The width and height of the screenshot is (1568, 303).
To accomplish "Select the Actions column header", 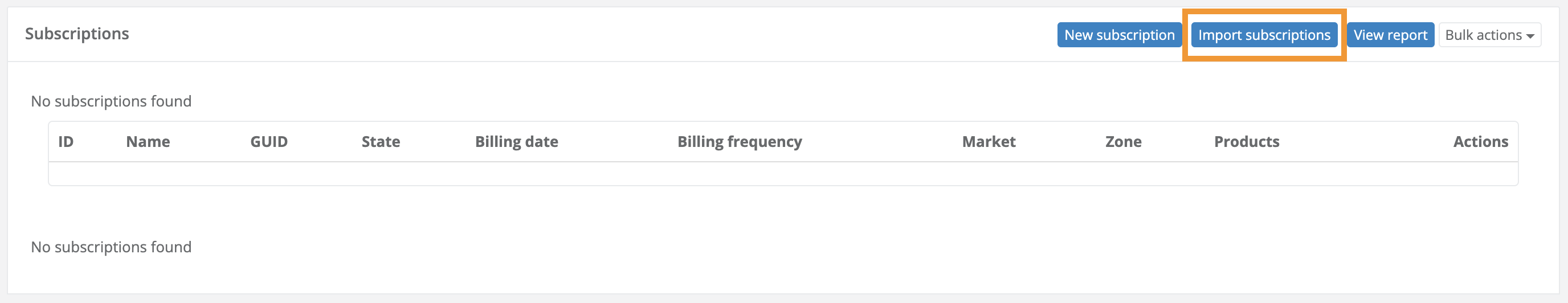I will (x=1480, y=142).
